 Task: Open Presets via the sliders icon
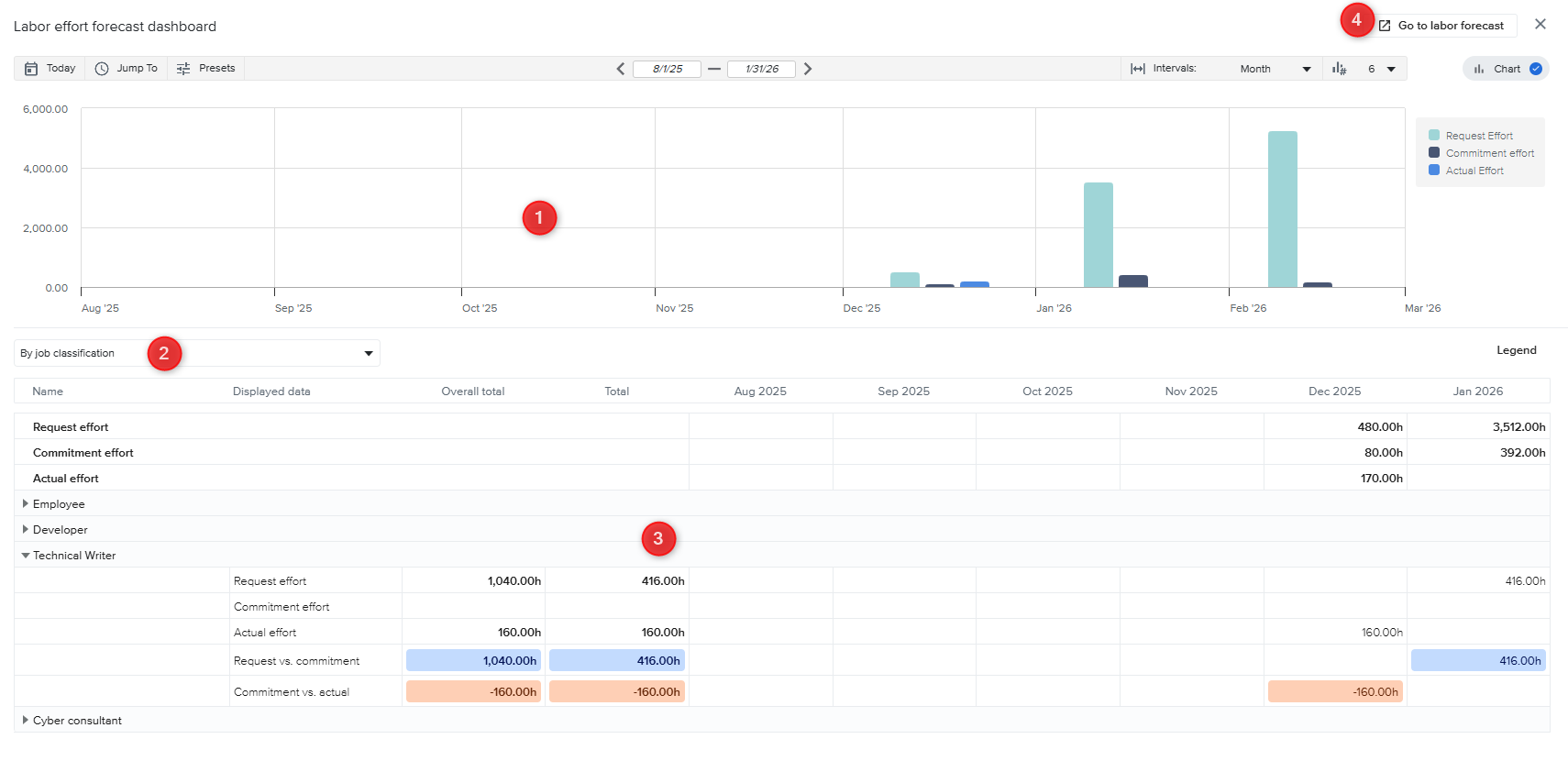183,69
